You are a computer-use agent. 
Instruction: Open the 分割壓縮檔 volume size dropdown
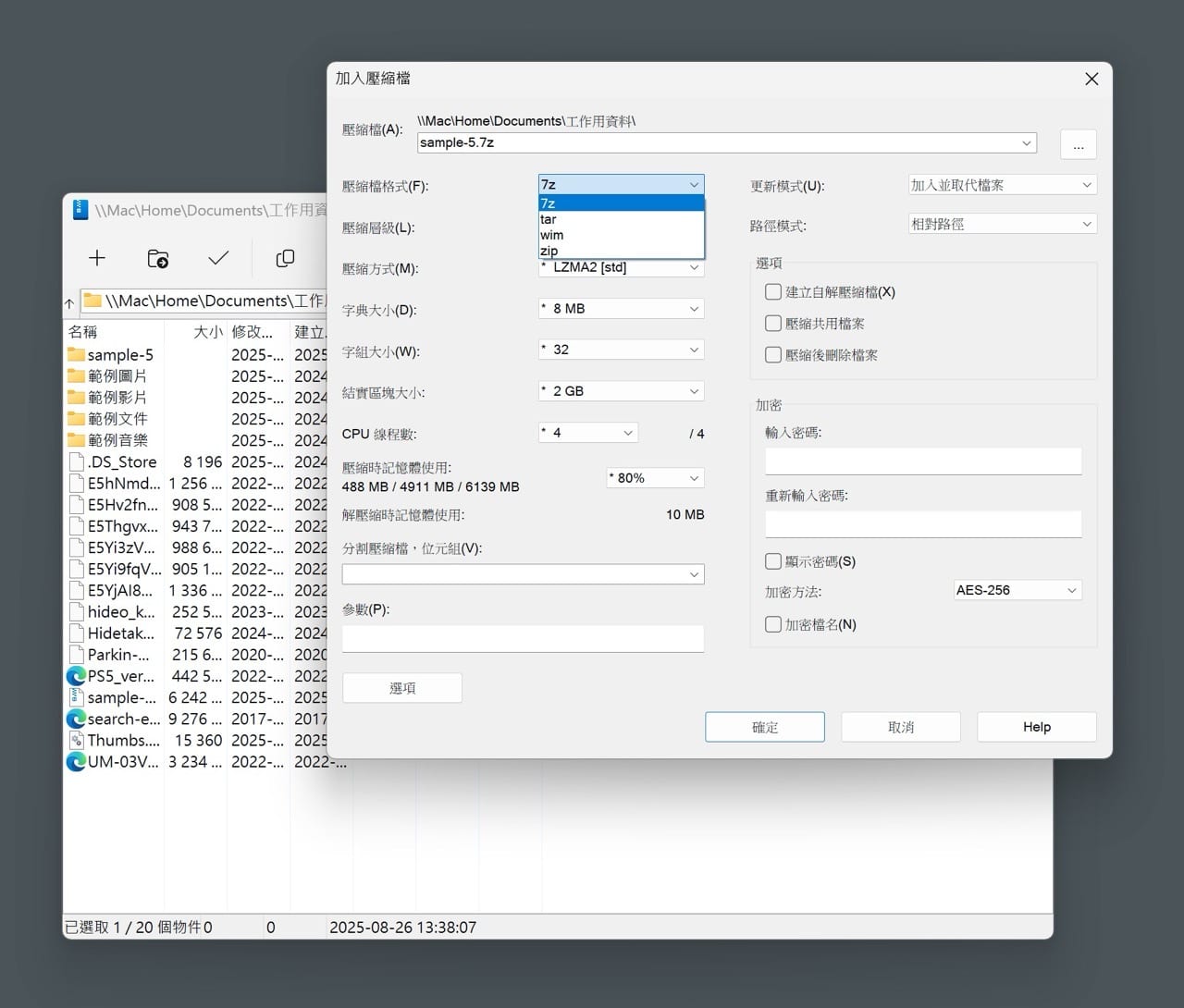(x=523, y=574)
